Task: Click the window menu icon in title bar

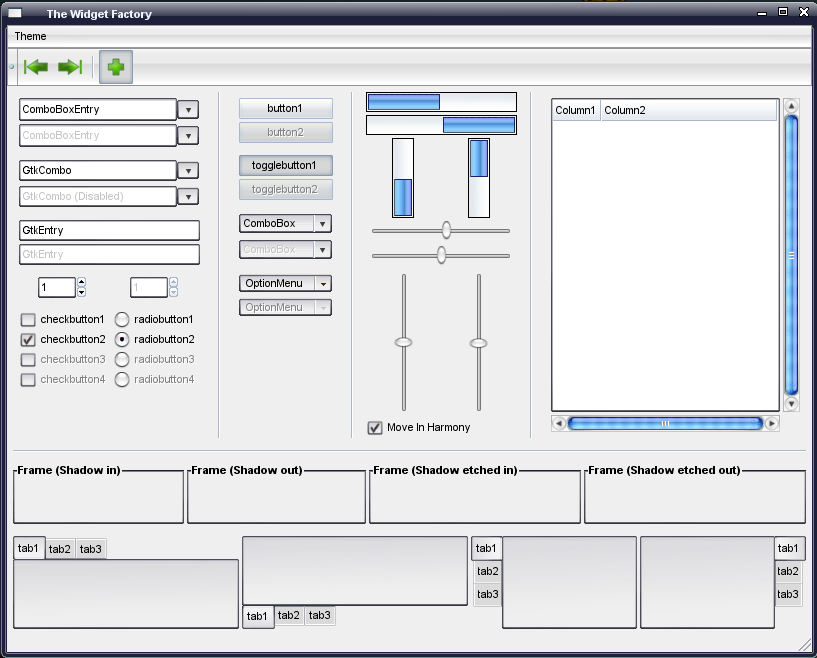Action: (15, 14)
